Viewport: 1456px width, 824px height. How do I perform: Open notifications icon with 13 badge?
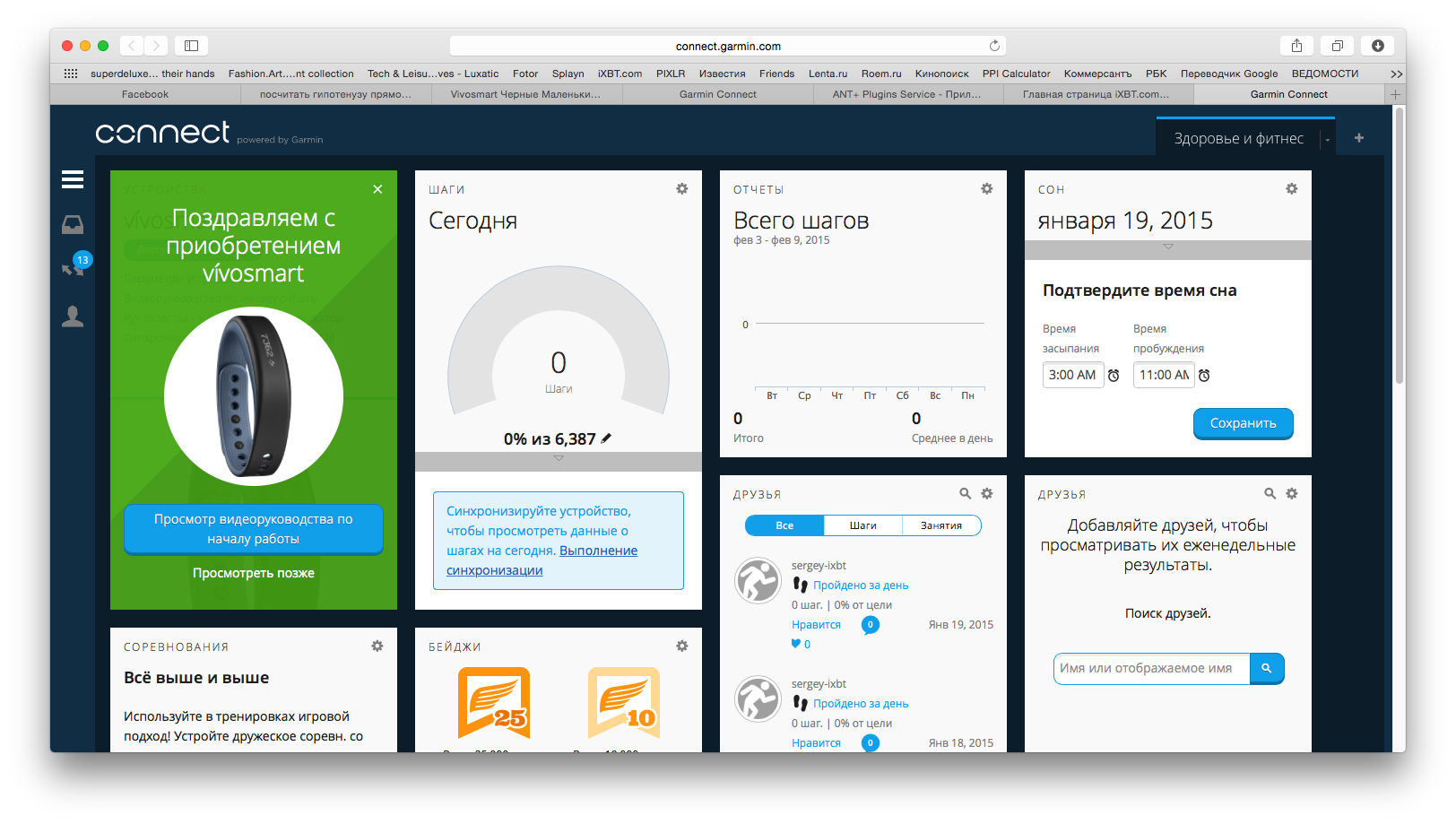(x=75, y=265)
